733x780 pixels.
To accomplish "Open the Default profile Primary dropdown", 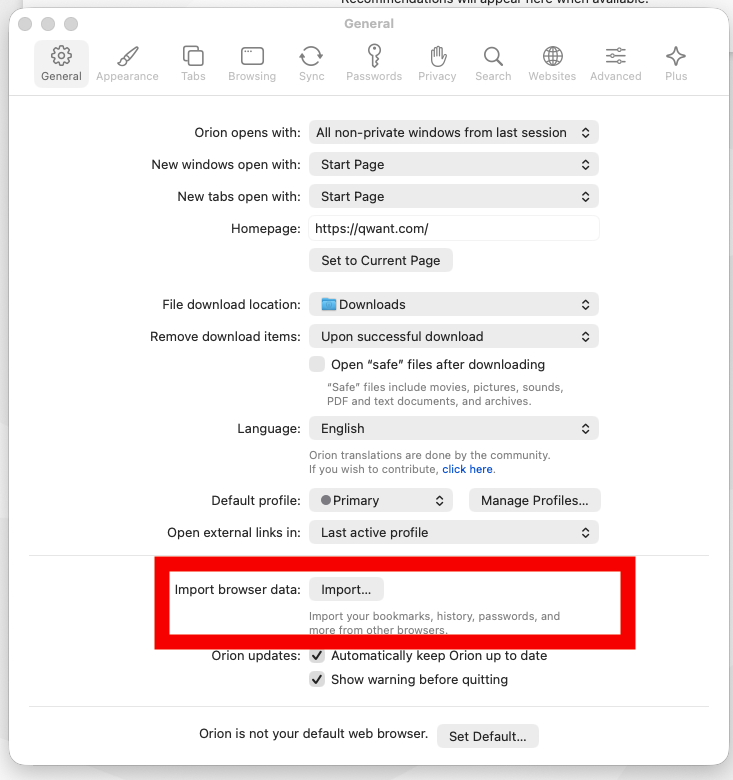I will coord(381,500).
